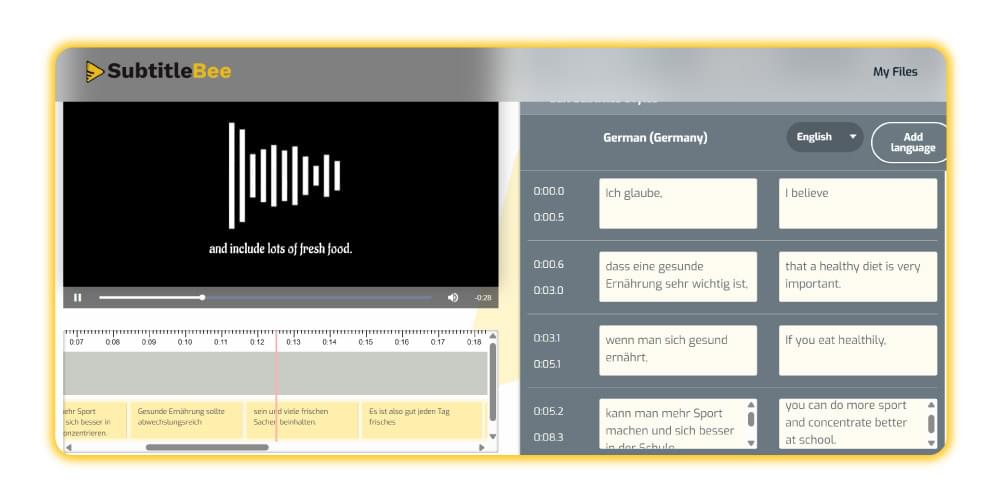1000x502 pixels.
Task: Edit the 'Ich glaube,' subtitle field
Action: tap(678, 203)
